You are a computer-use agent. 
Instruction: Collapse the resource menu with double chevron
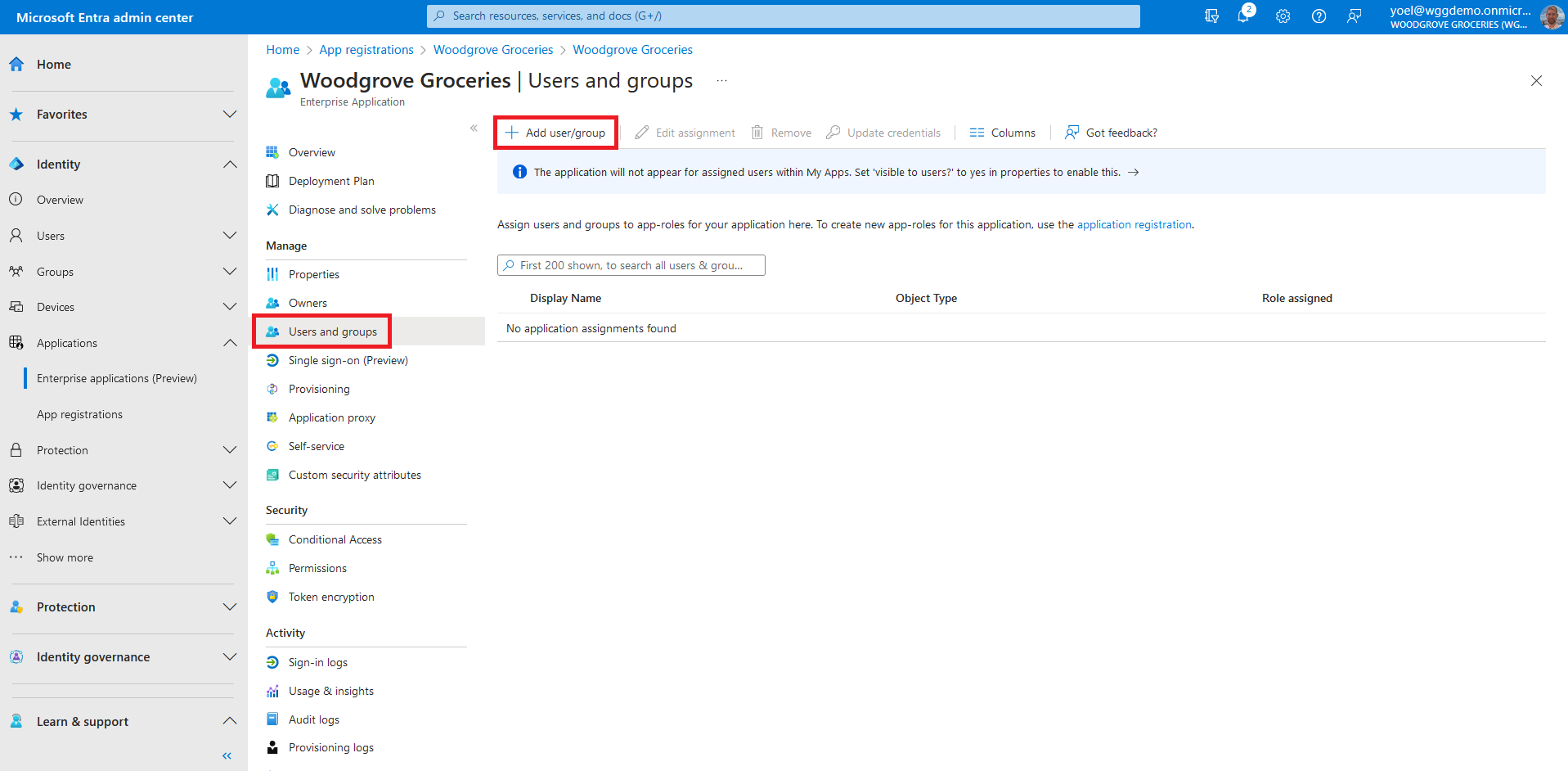coord(474,128)
